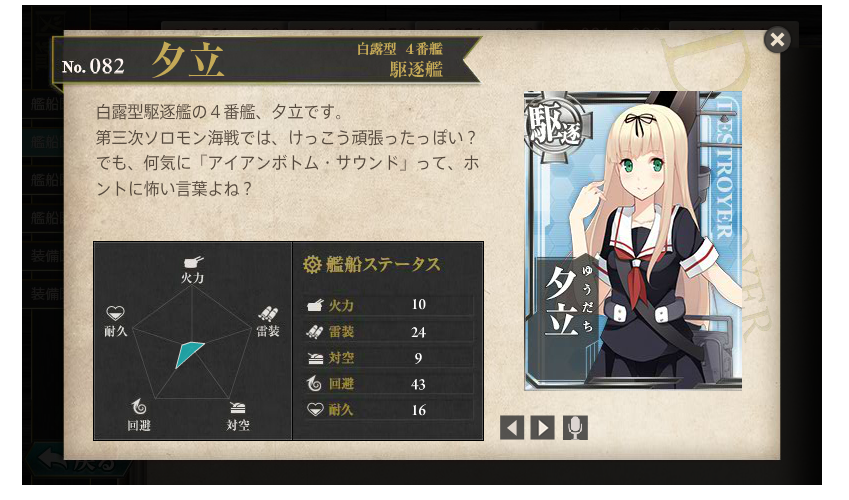Viewport: 849px width, 500px height.
Task: Click the 回避 swirl icon on radar chart
Action: coord(139,406)
